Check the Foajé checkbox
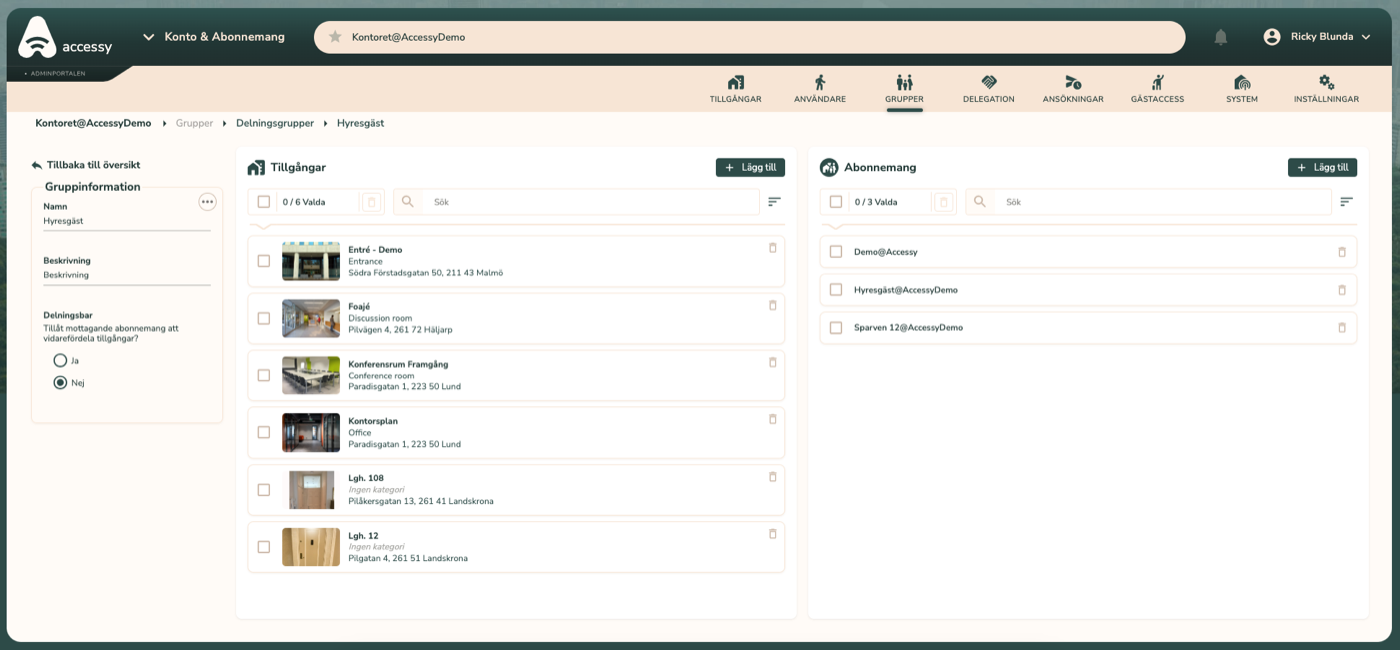 point(264,318)
